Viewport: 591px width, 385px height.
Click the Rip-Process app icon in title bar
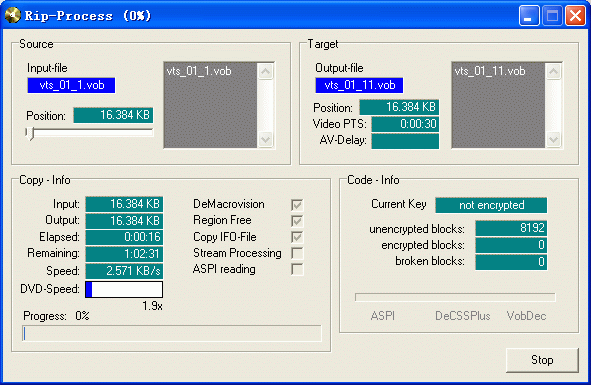pos(12,15)
